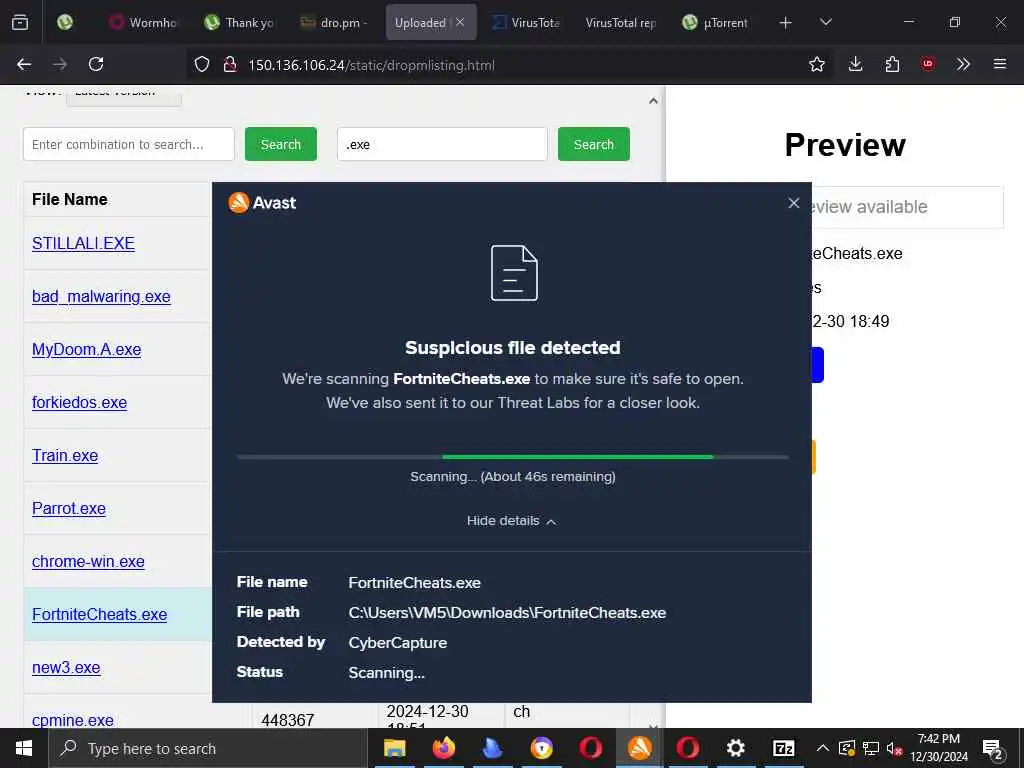Screen dimensions: 1024x768
Task: Click the document icon in Avast dialog
Action: pos(515,273)
